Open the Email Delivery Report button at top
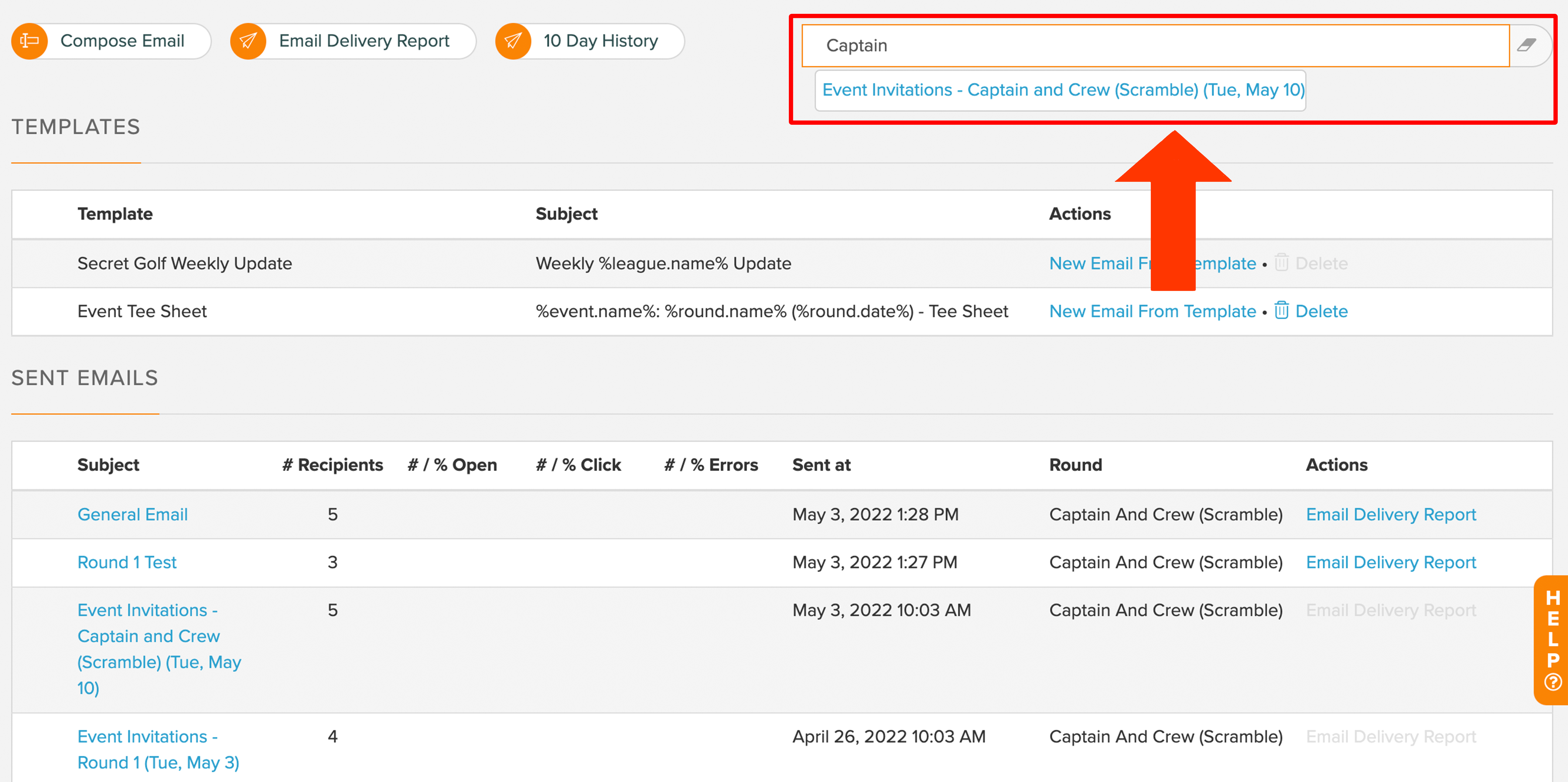This screenshot has height=782, width=1568. 353,41
